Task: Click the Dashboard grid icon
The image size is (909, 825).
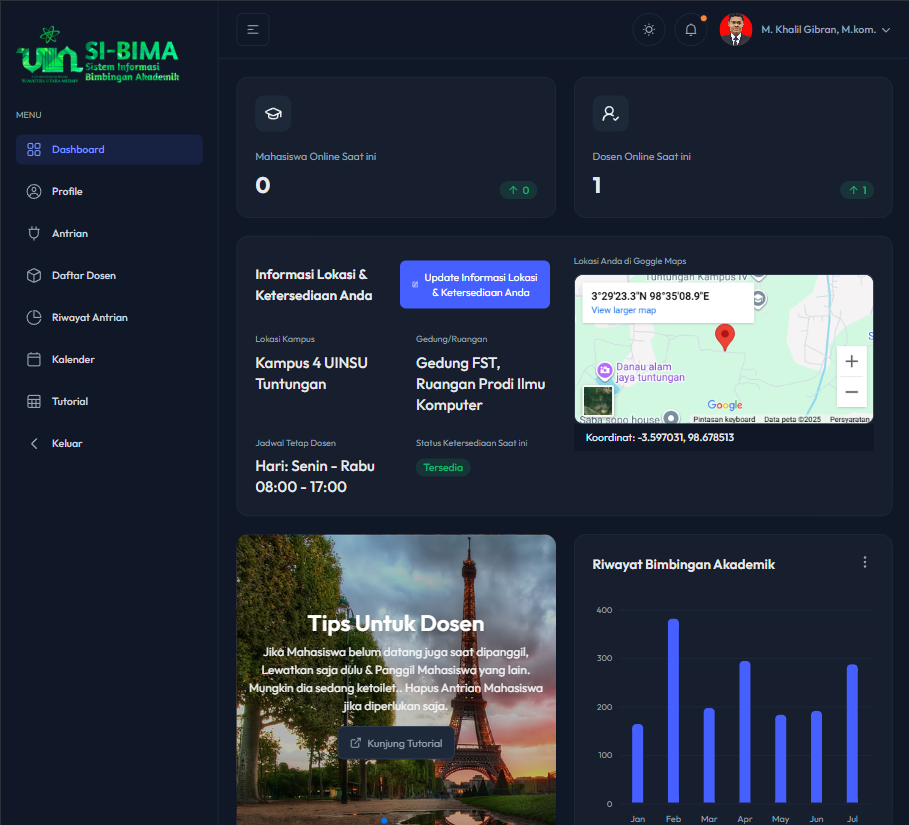Action: (34, 150)
